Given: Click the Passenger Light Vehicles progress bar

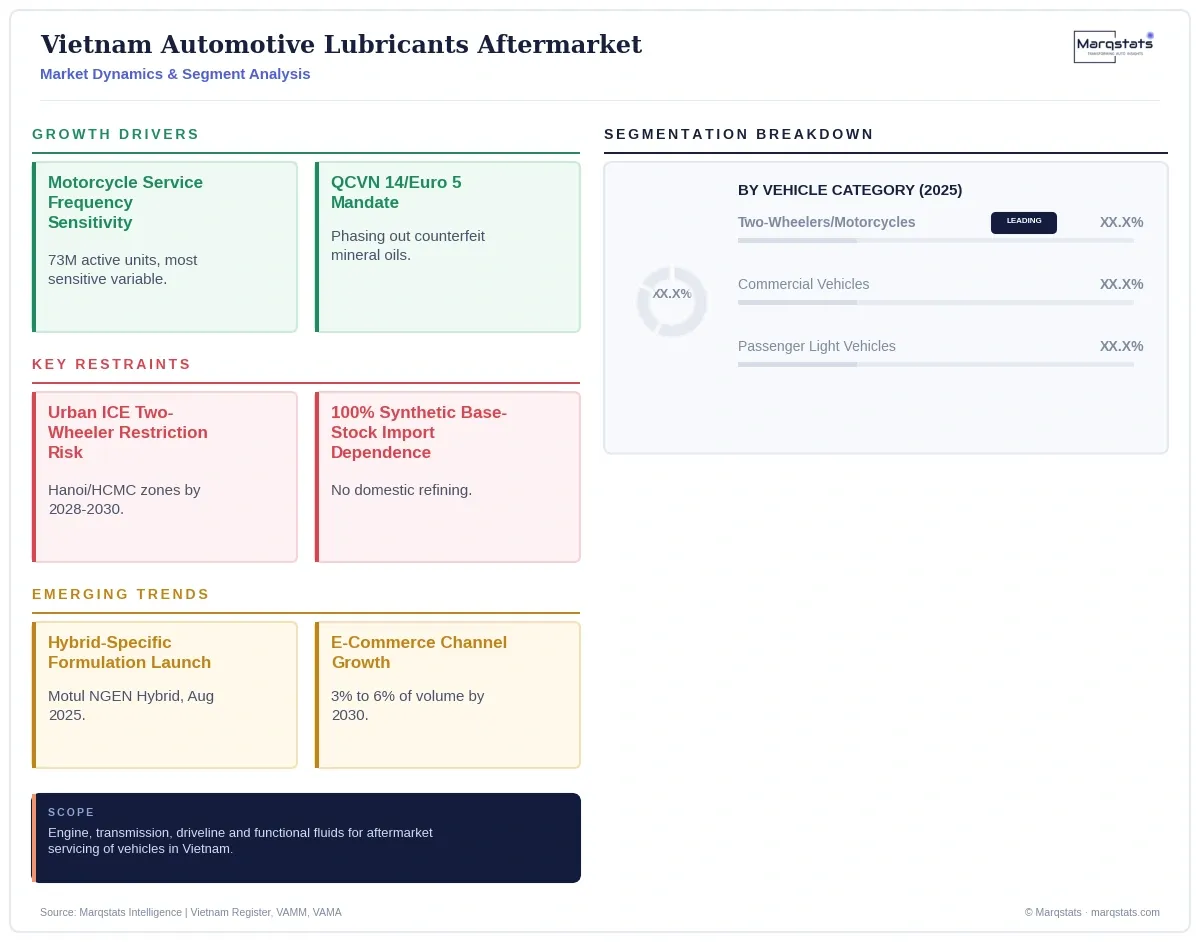Looking at the screenshot, I should [x=936, y=365].
